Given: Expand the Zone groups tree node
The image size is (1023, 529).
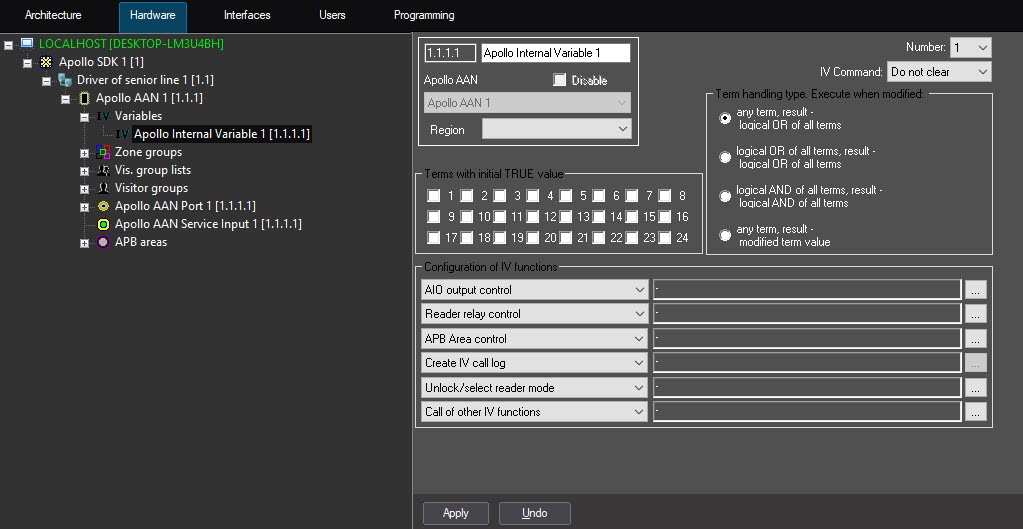Looking at the screenshot, I should click(x=84, y=152).
